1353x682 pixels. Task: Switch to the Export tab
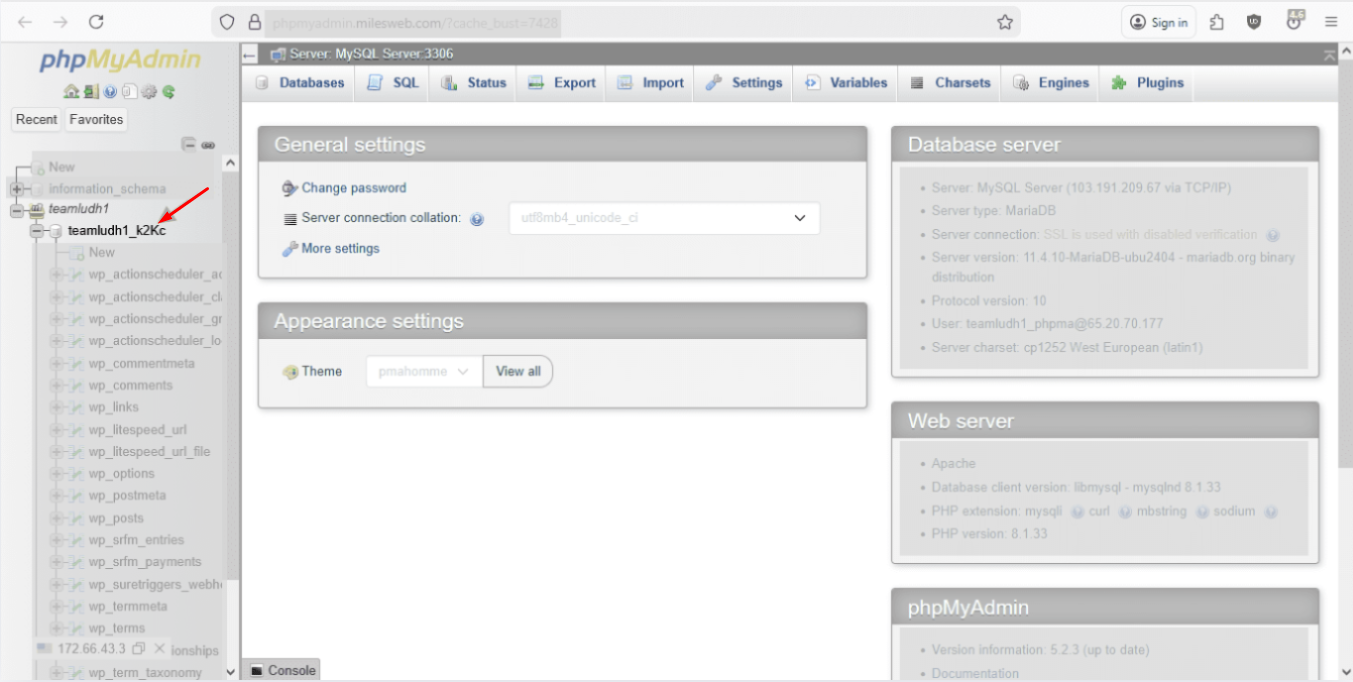click(x=560, y=83)
